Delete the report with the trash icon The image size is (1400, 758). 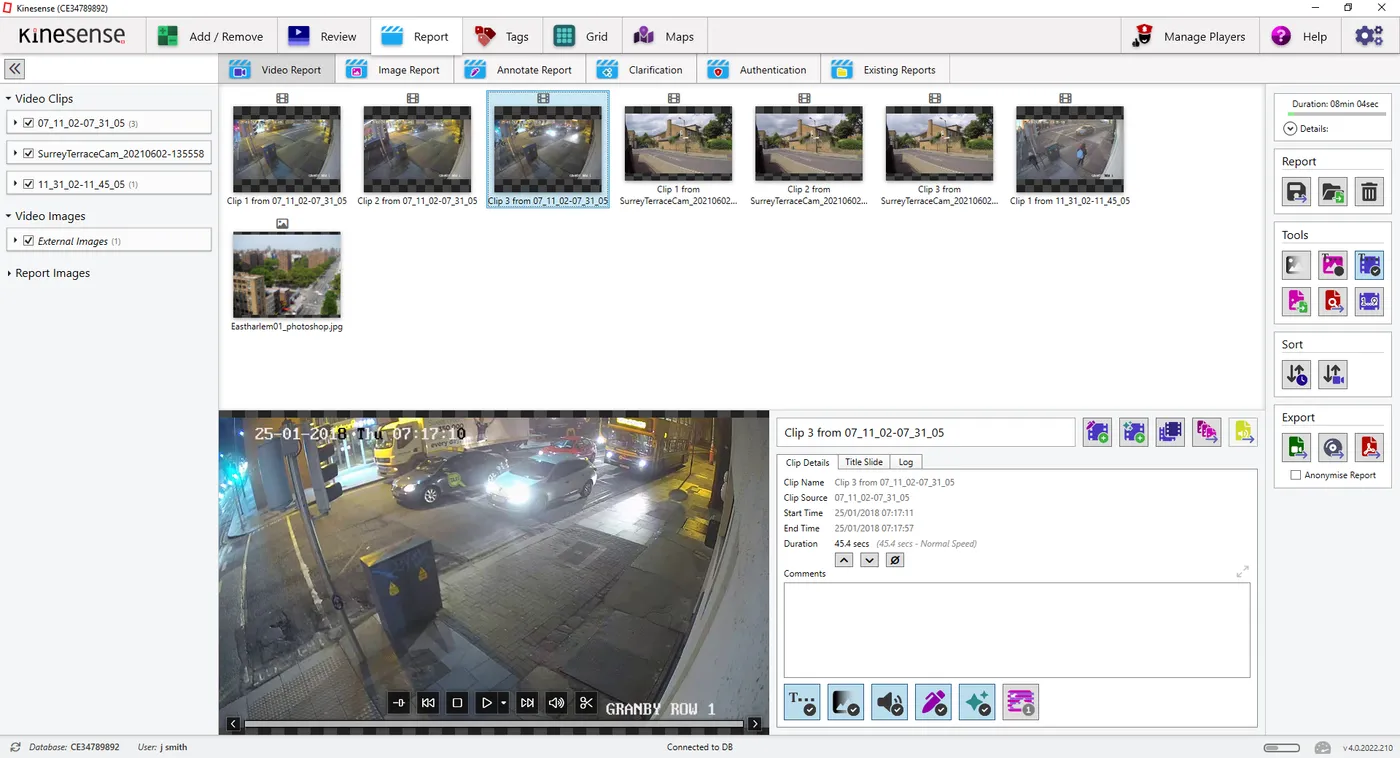pyautogui.click(x=1369, y=192)
